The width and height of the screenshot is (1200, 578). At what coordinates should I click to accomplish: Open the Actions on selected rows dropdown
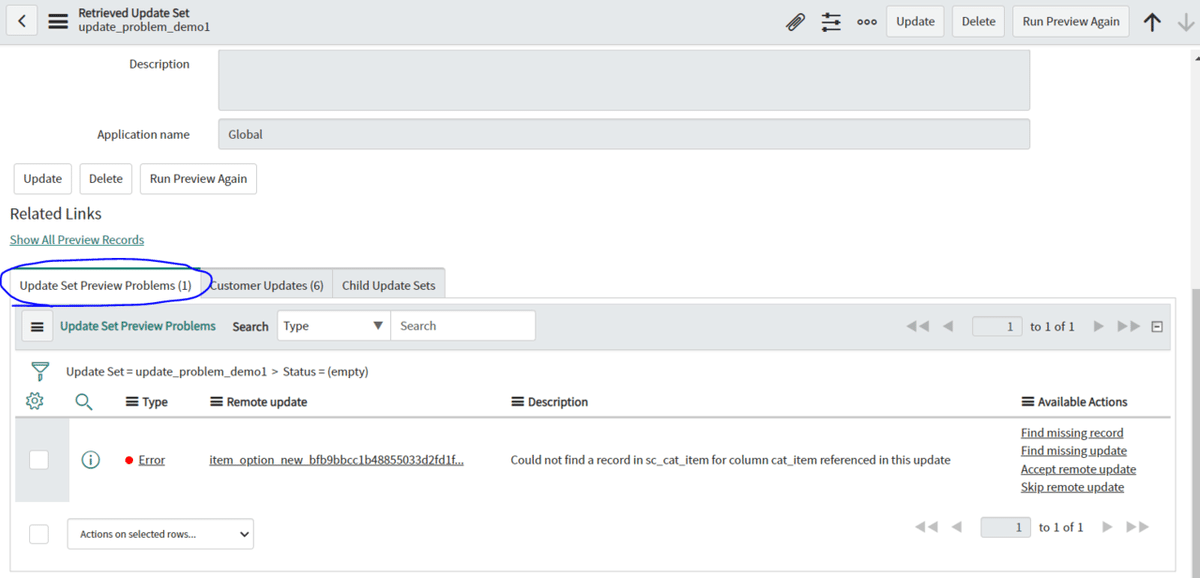point(160,533)
